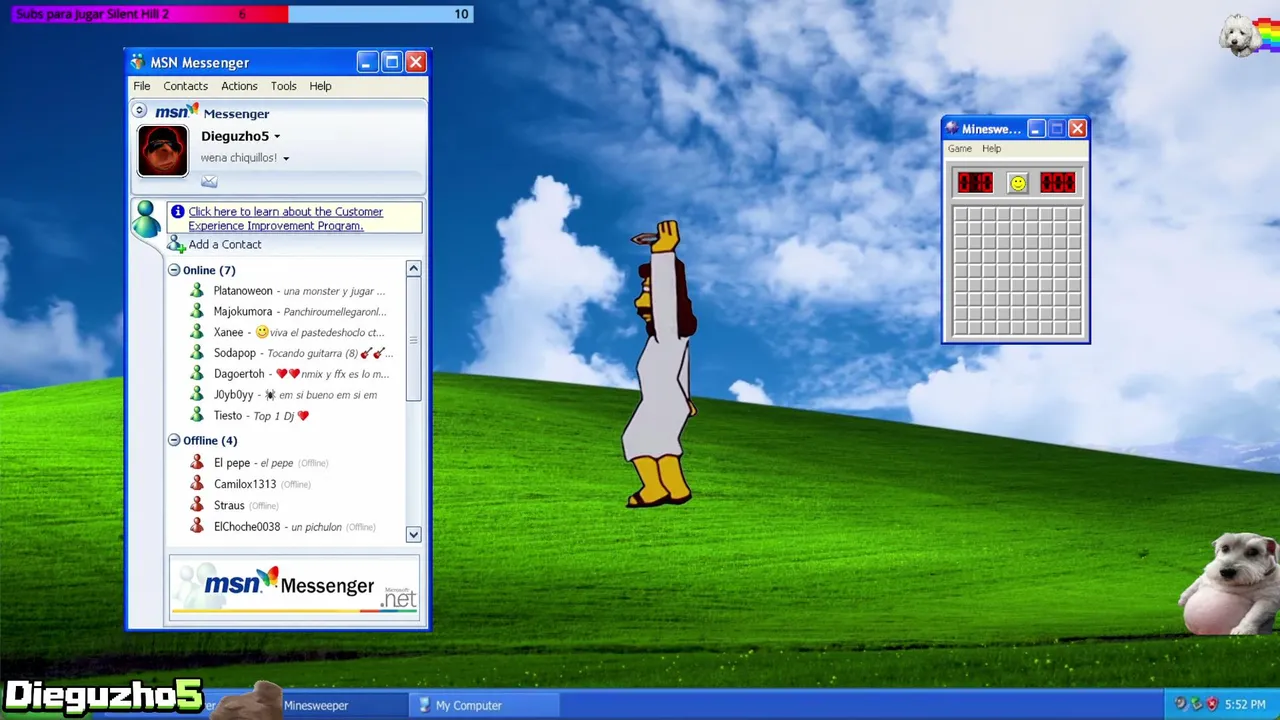This screenshot has width=1280, height=720.
Task: Click the My Computer icon on the taskbar
Action: (424, 705)
